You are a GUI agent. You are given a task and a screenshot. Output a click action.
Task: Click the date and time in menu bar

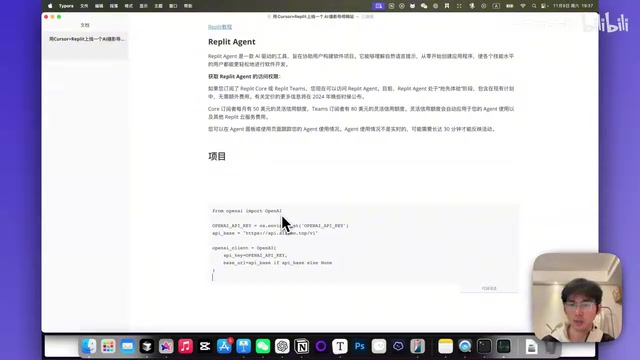click(573, 6)
